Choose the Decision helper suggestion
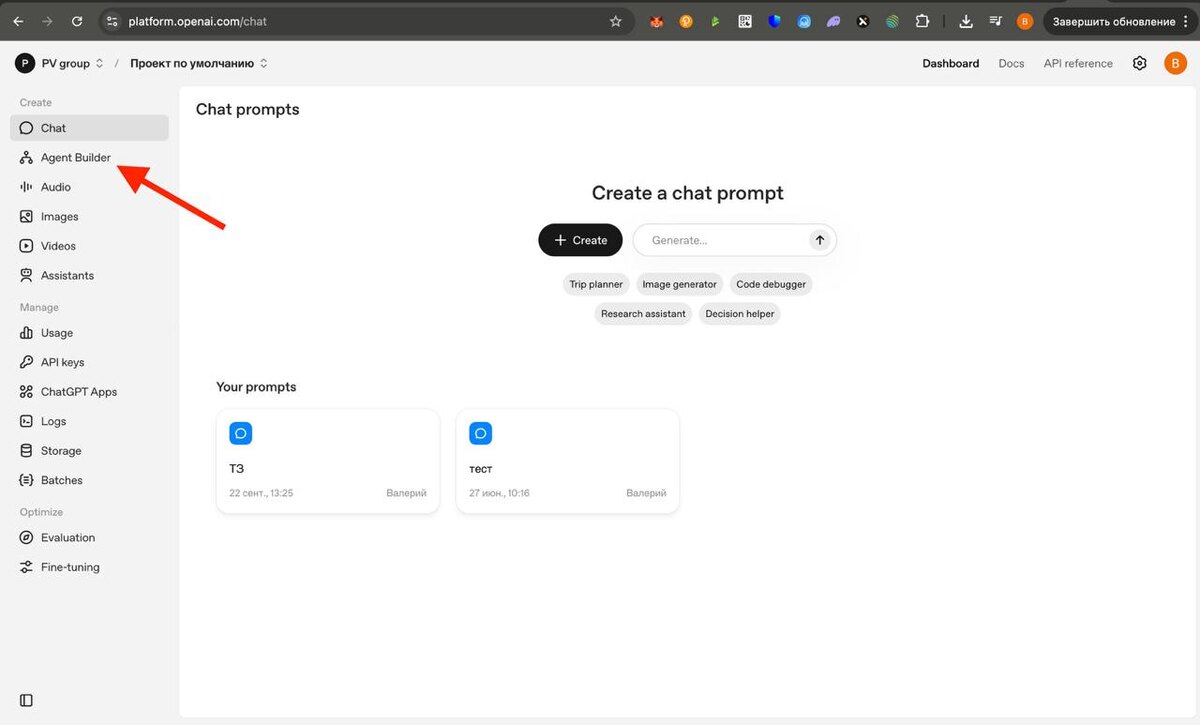 (740, 313)
